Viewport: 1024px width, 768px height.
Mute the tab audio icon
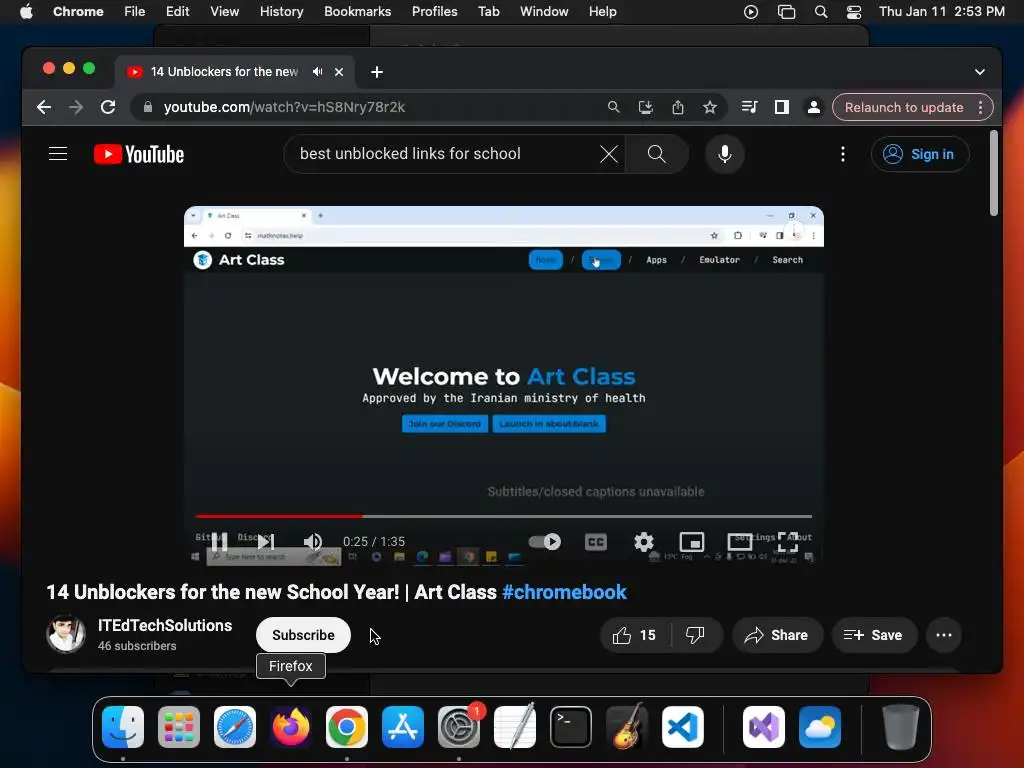point(317,72)
